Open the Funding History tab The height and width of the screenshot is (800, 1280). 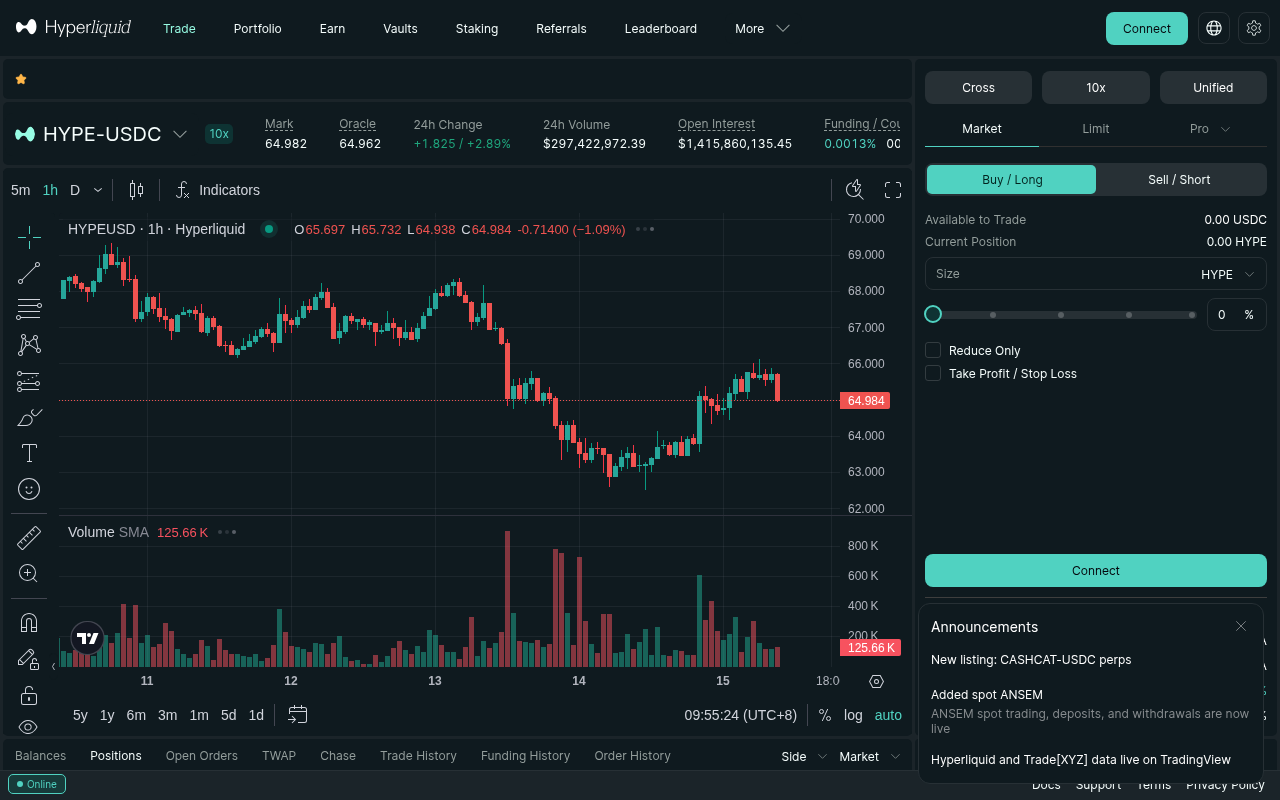pos(525,756)
